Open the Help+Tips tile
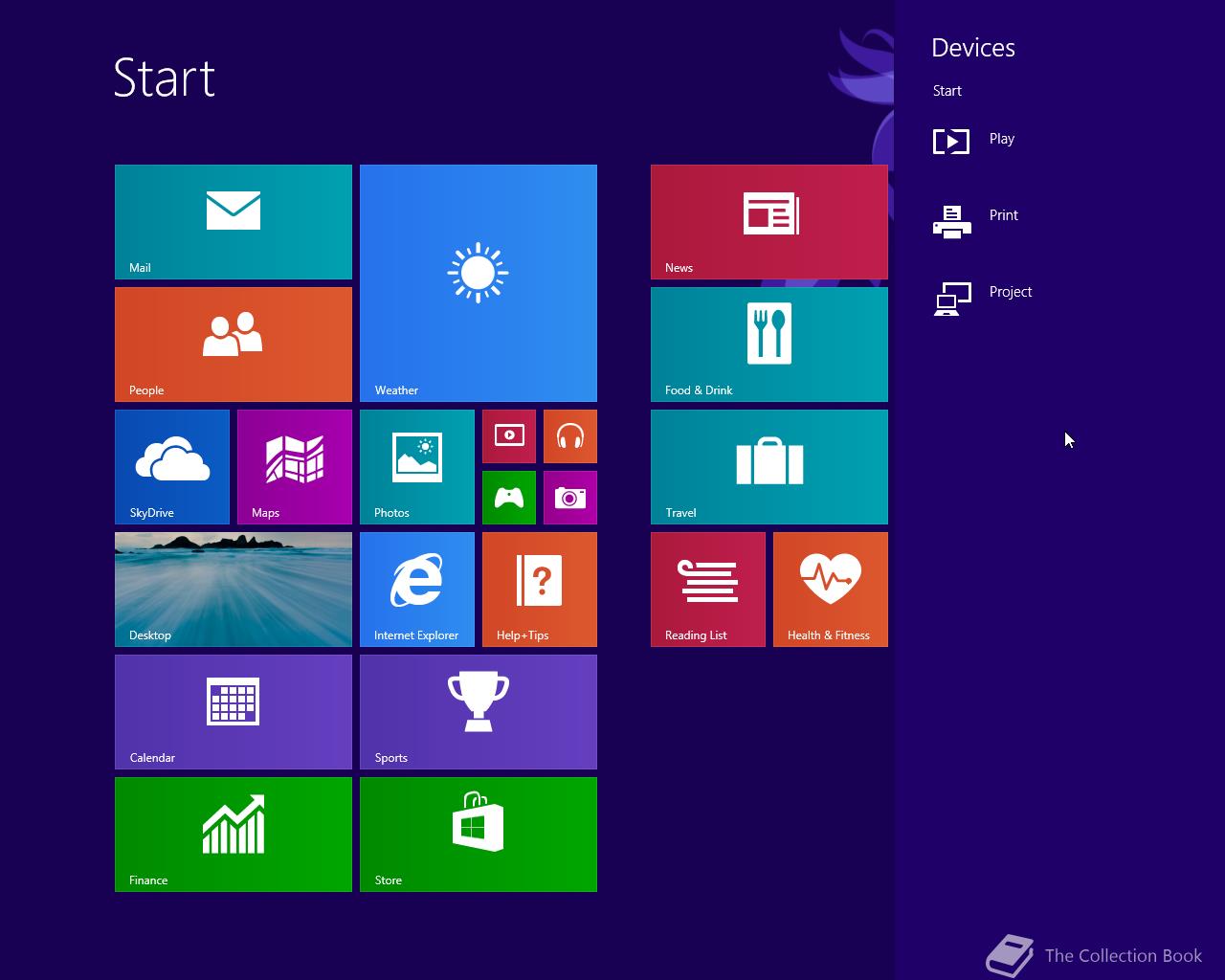The height and width of the screenshot is (980, 1225). [x=540, y=590]
